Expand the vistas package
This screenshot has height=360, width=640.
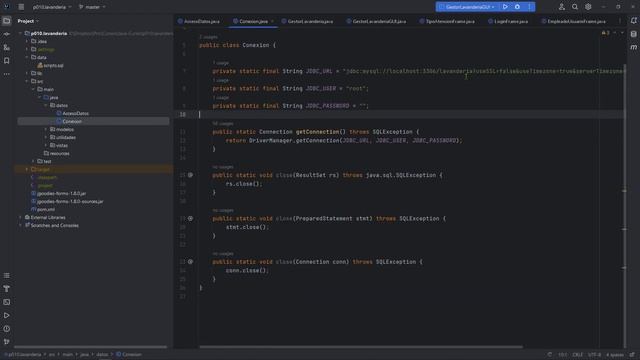pyautogui.click(x=46, y=145)
